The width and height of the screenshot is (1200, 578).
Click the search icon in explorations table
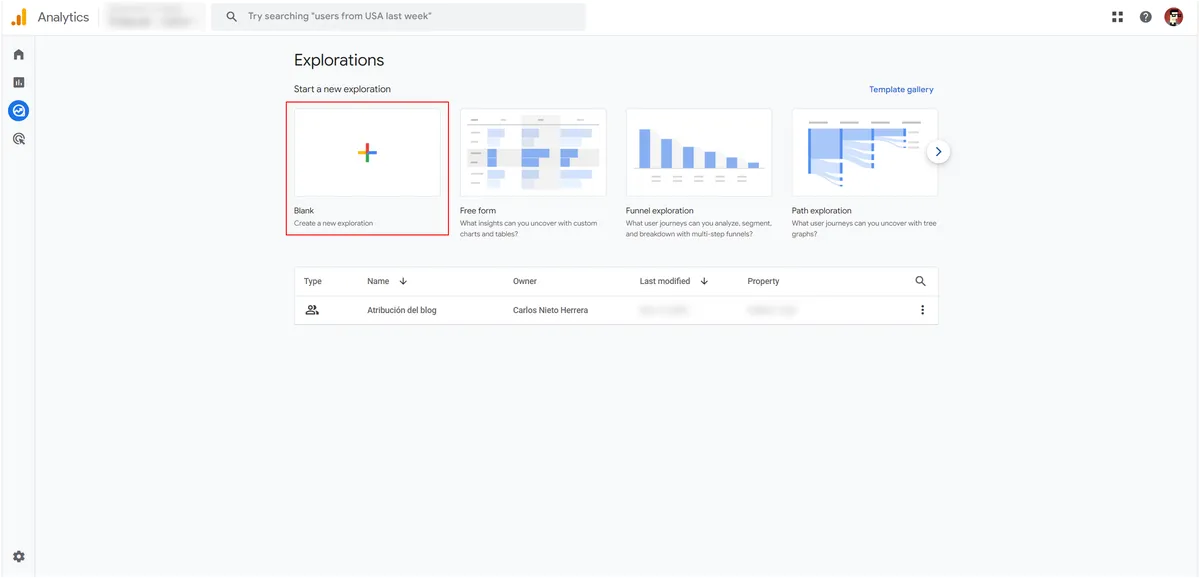coord(921,281)
